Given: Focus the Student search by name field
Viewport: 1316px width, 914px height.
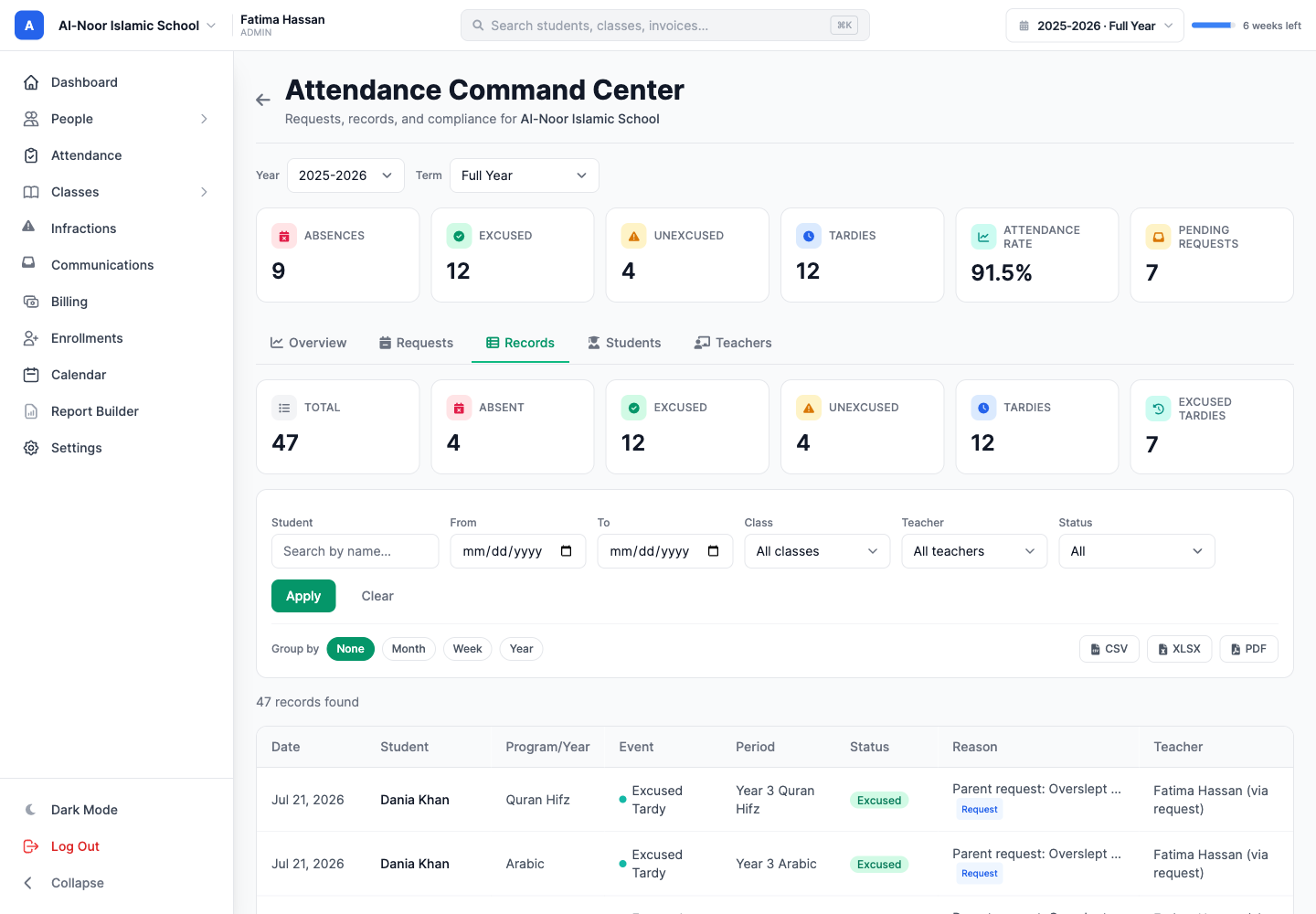Looking at the screenshot, I should pos(356,551).
